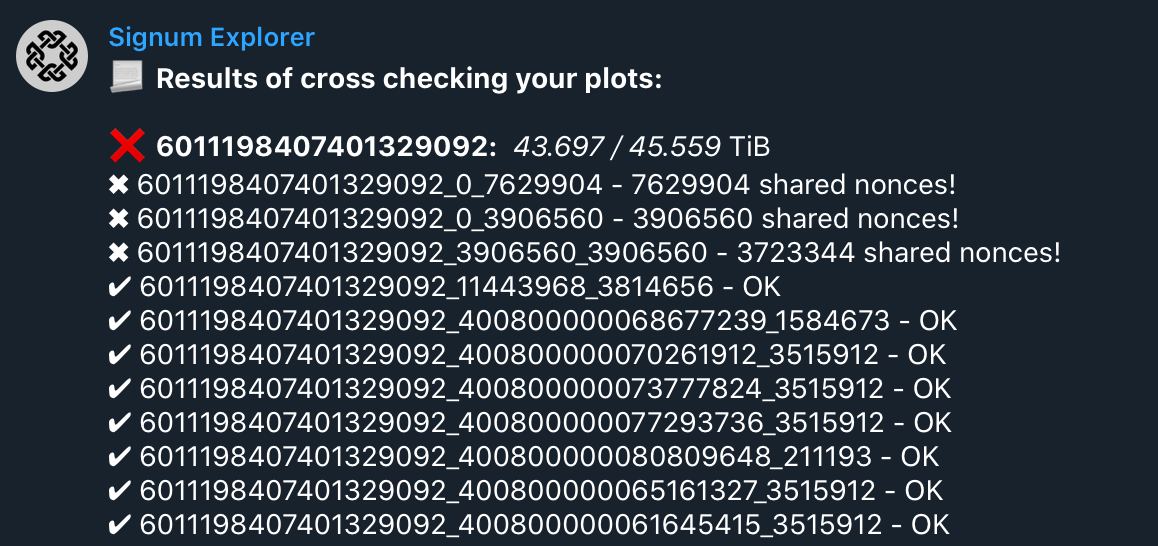Click the check mark beside plot 40080000068677239_1584673
The height and width of the screenshot is (546, 1158).
click(118, 321)
